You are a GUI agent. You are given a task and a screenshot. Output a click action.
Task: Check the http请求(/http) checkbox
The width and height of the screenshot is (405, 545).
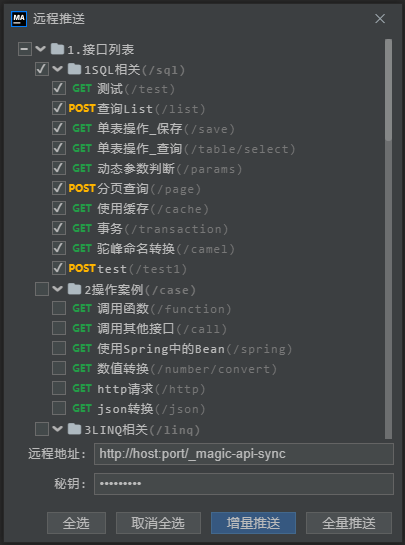(59, 388)
